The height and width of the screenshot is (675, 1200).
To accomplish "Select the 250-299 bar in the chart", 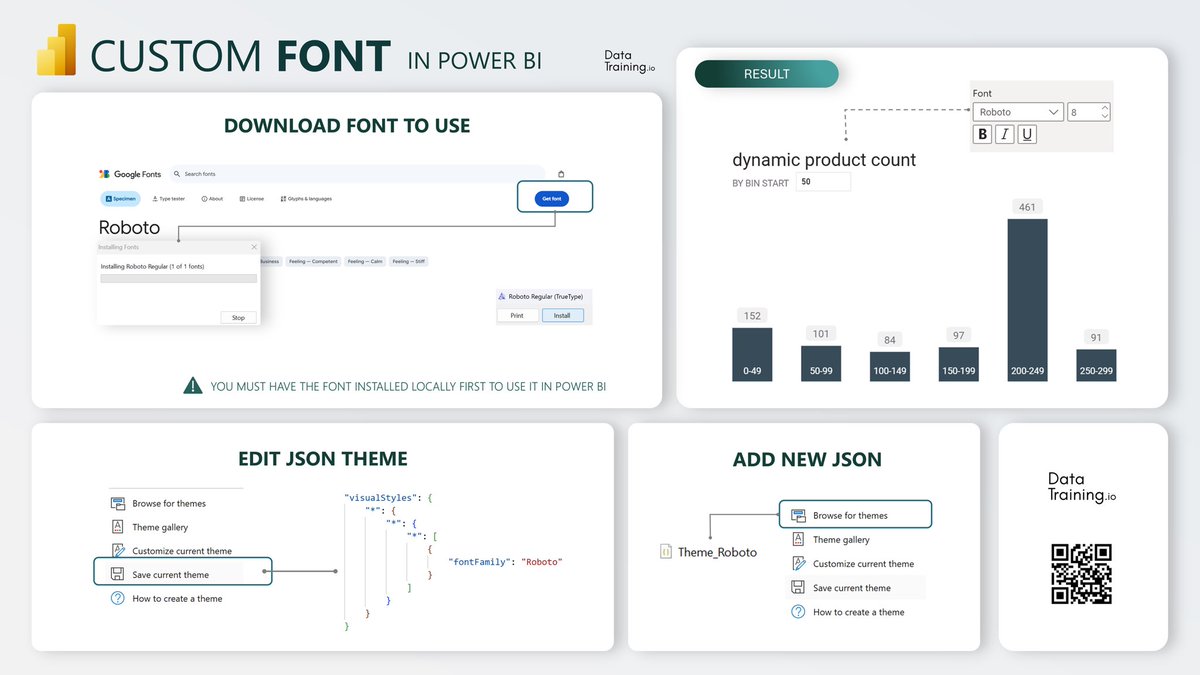I will click(x=1096, y=365).
